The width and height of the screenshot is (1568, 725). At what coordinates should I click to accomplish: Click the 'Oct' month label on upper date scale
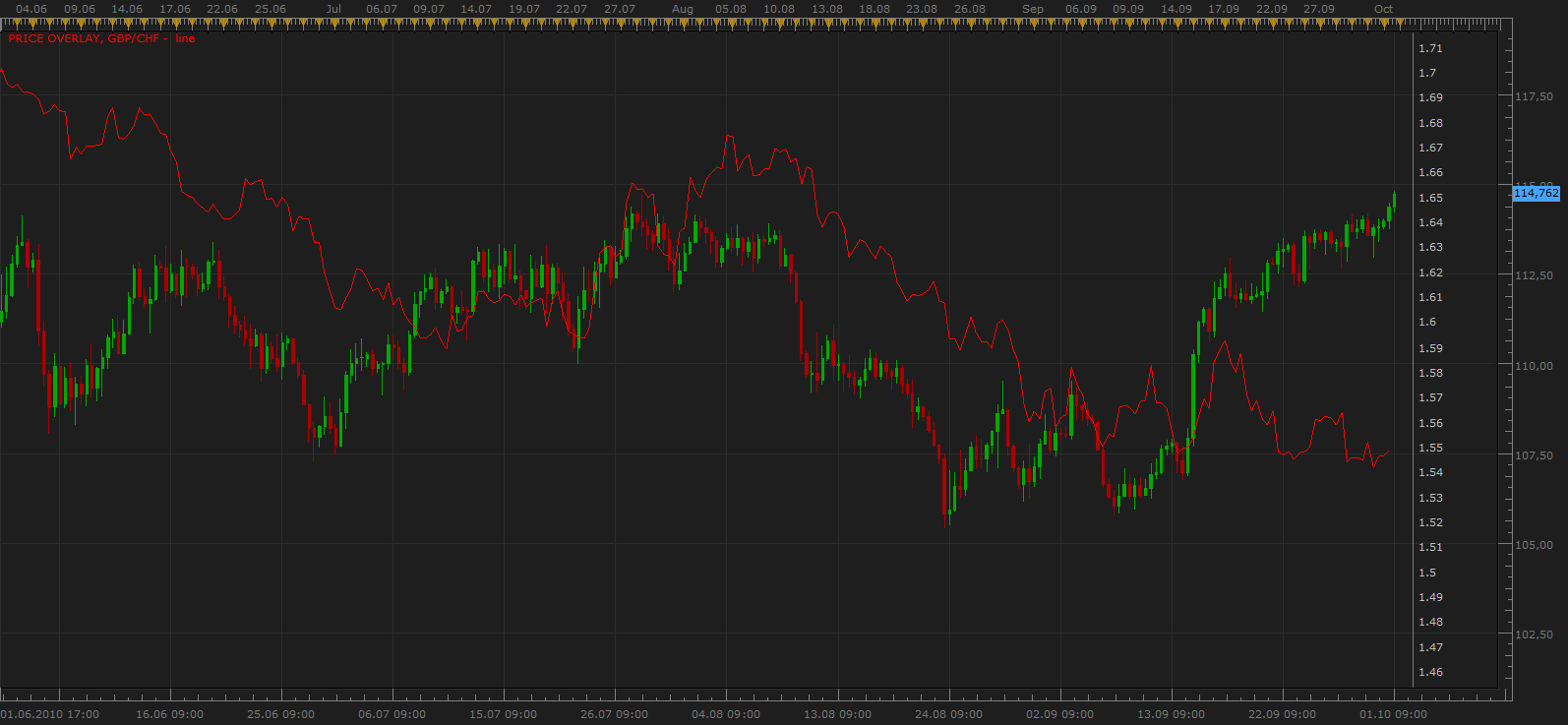1383,9
